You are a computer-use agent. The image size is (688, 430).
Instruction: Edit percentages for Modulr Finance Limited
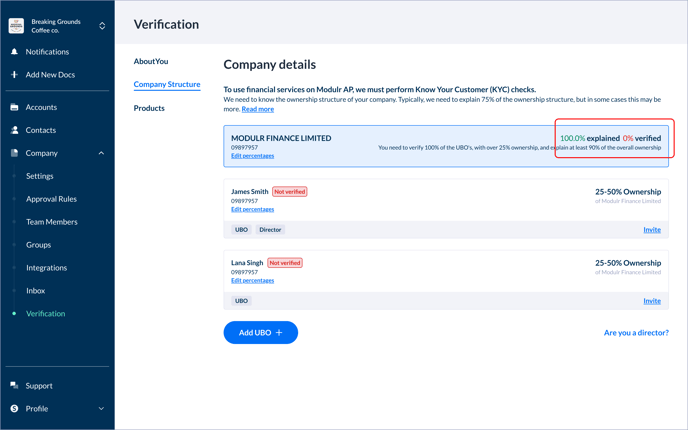coord(253,156)
